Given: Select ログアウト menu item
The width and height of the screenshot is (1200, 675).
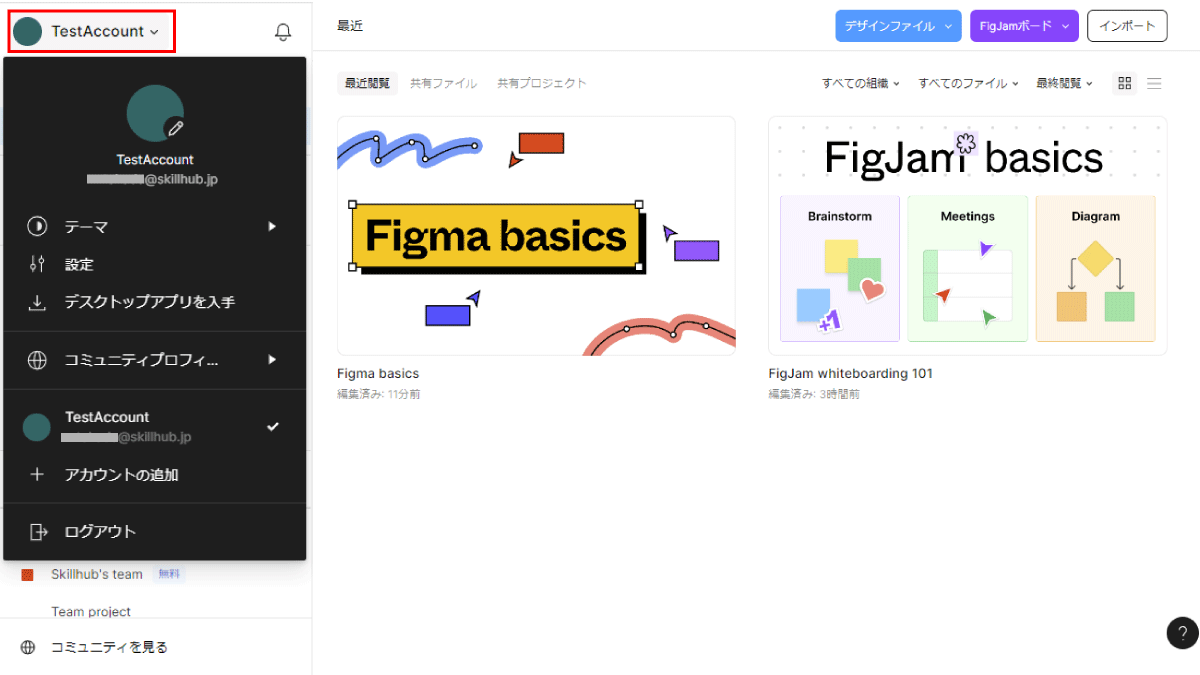Looking at the screenshot, I should click(155, 532).
